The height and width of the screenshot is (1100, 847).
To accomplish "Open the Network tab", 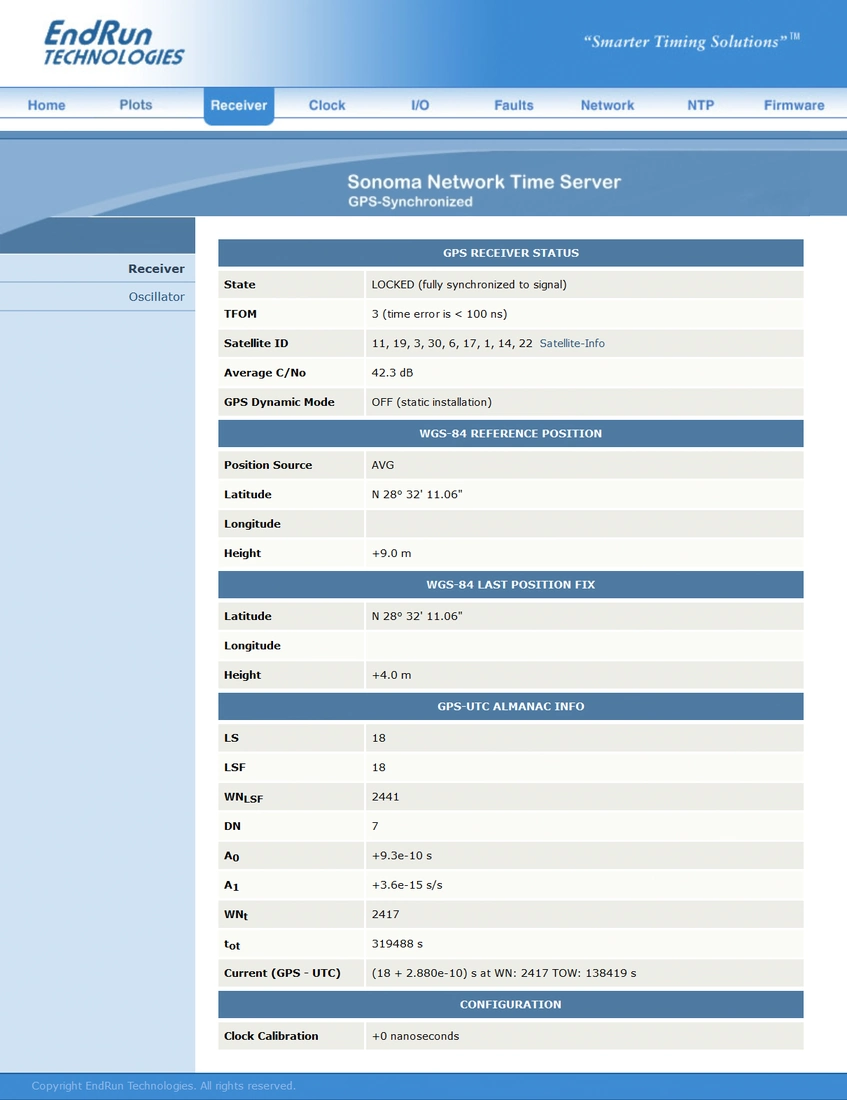I will click(x=607, y=105).
